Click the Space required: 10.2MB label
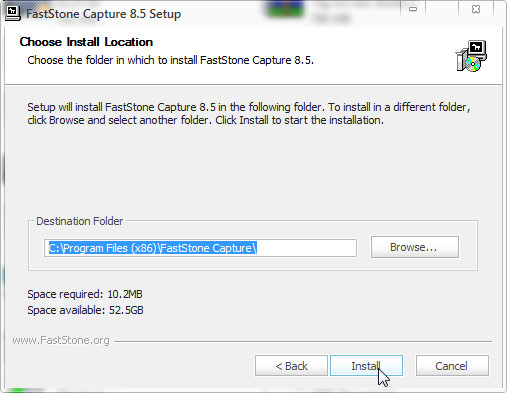 [85, 294]
